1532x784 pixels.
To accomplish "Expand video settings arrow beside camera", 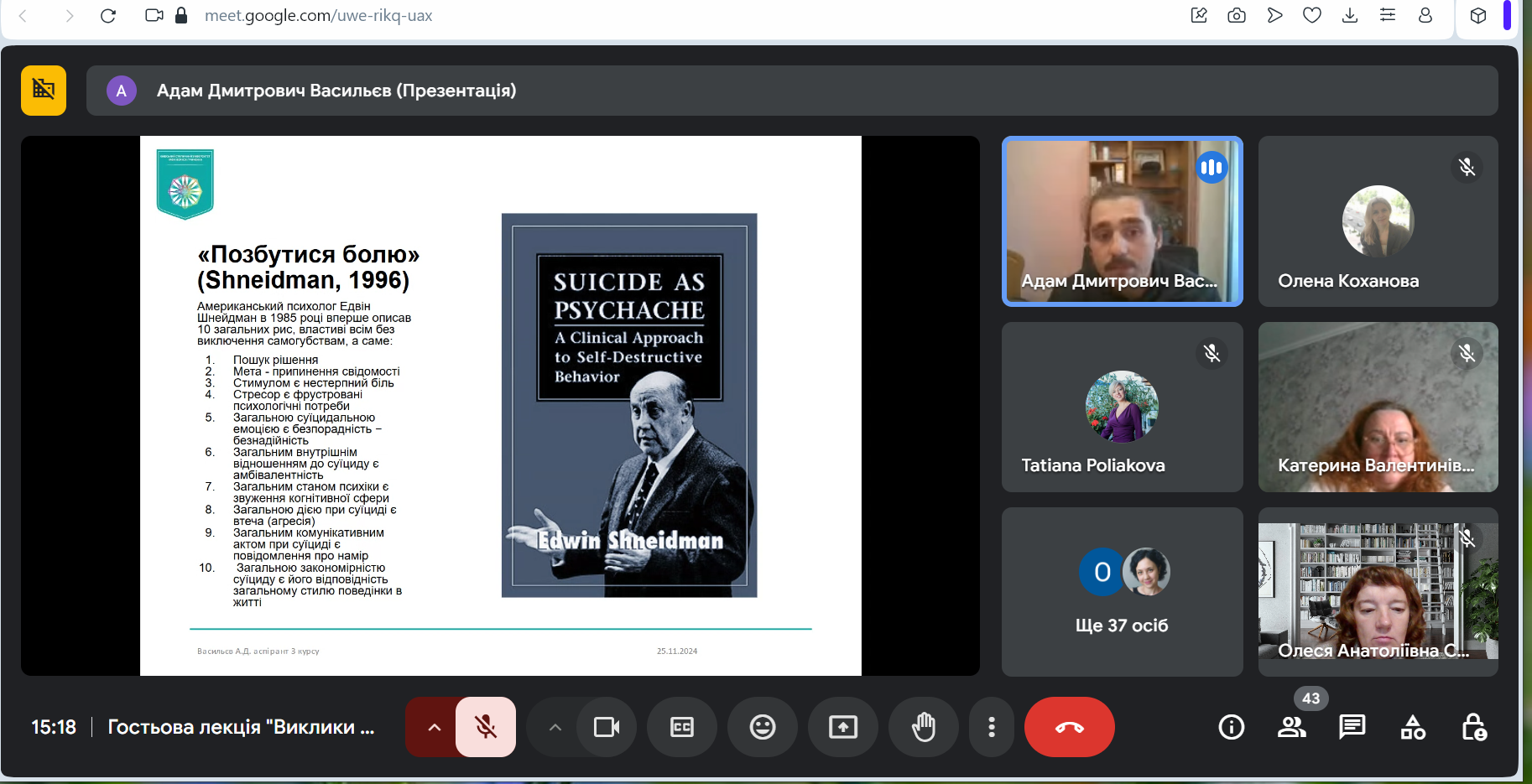I will point(555,727).
